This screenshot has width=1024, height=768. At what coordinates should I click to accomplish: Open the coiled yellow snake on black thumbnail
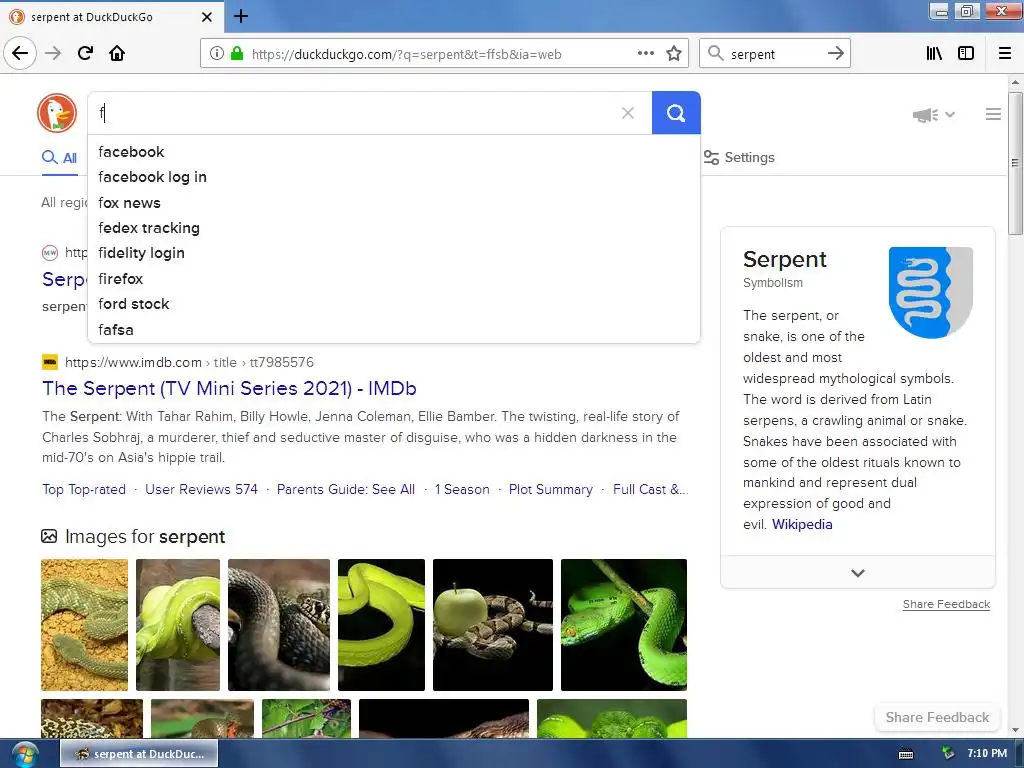click(381, 624)
